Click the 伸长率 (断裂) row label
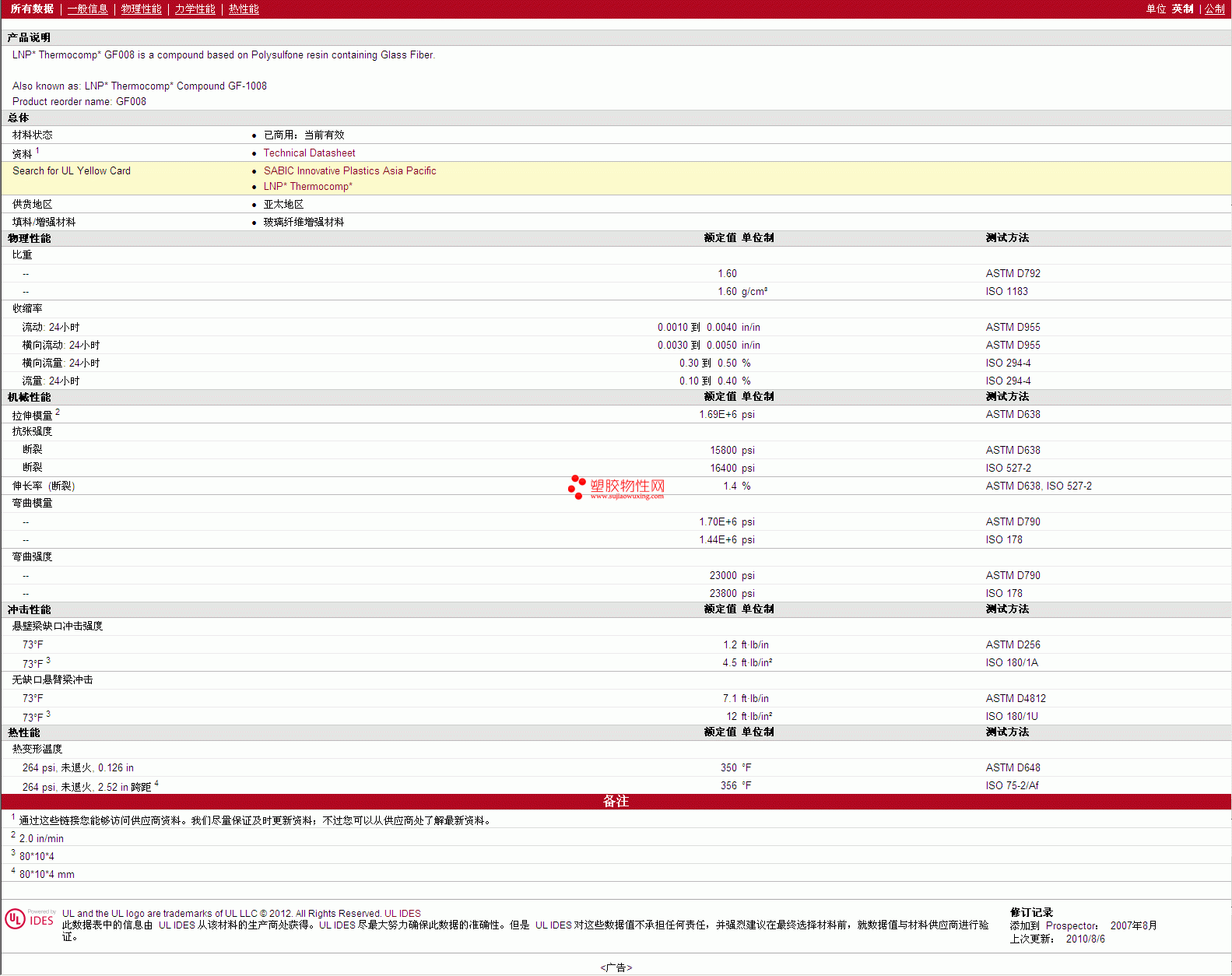Image resolution: width=1232 pixels, height=976 pixels. coord(44,486)
